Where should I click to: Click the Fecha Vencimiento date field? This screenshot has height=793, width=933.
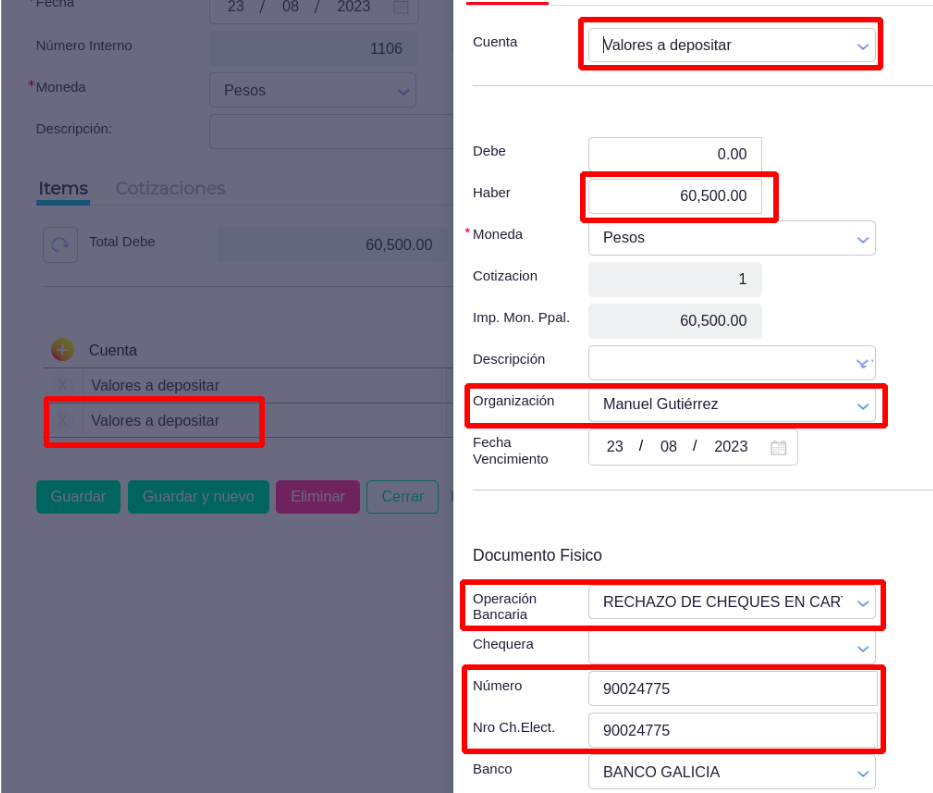[x=693, y=447]
